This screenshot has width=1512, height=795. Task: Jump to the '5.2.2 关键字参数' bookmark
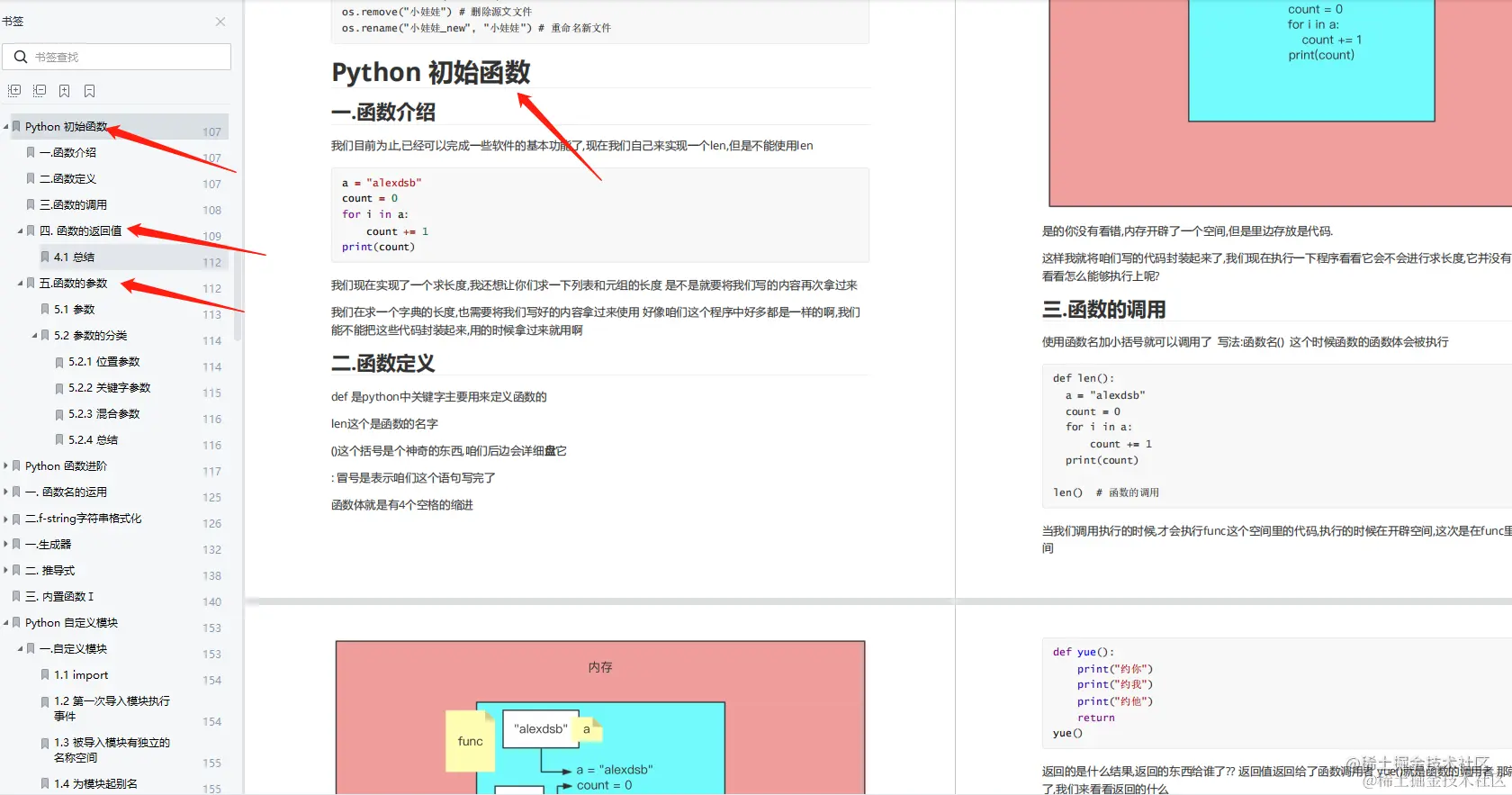pos(109,388)
